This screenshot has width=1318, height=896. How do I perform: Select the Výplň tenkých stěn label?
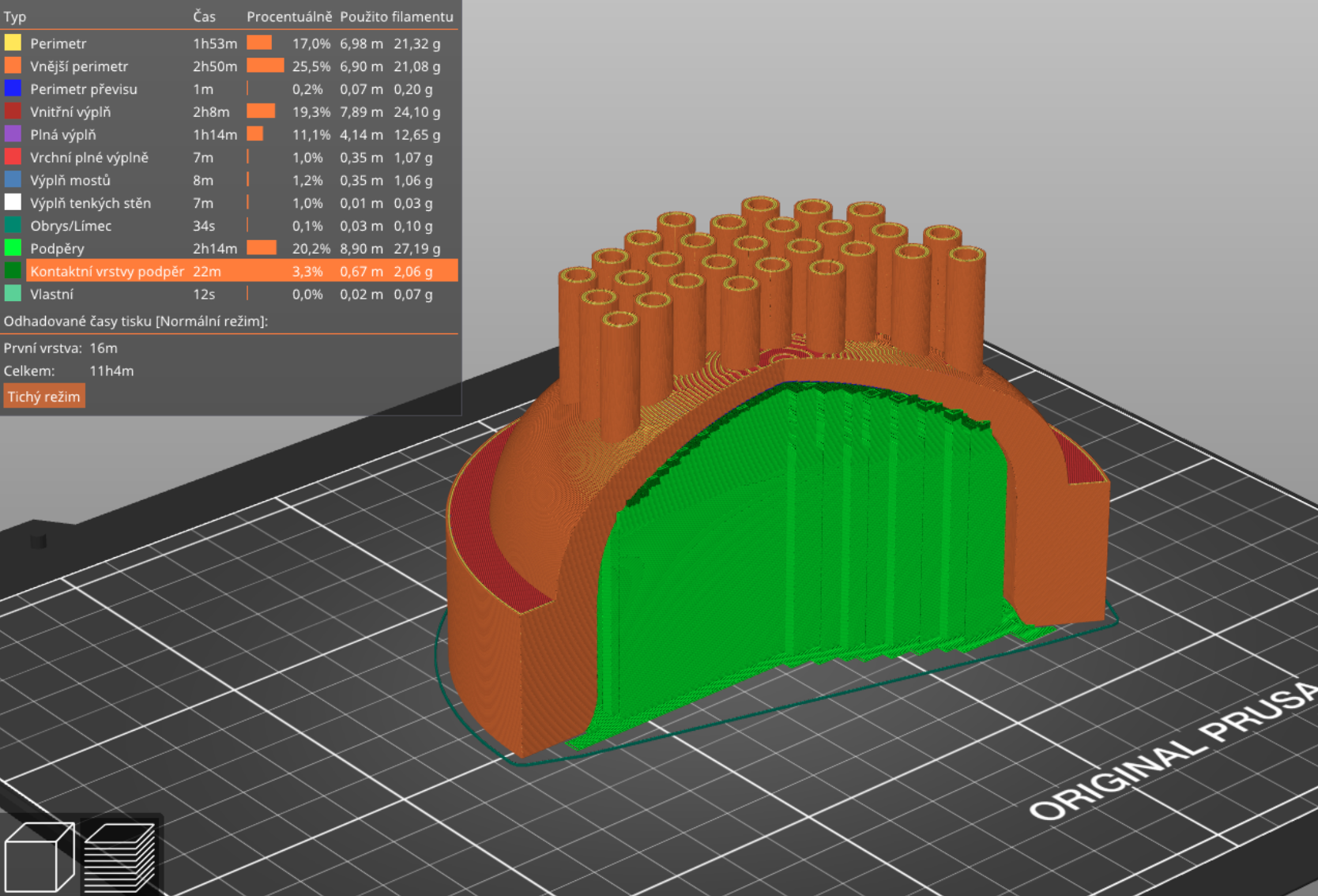[90, 203]
